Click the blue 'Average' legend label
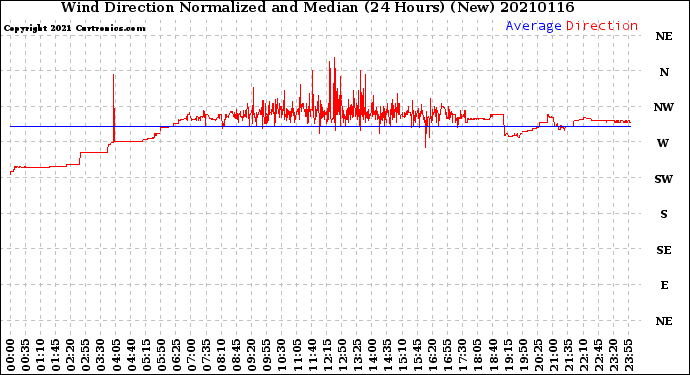 533,26
